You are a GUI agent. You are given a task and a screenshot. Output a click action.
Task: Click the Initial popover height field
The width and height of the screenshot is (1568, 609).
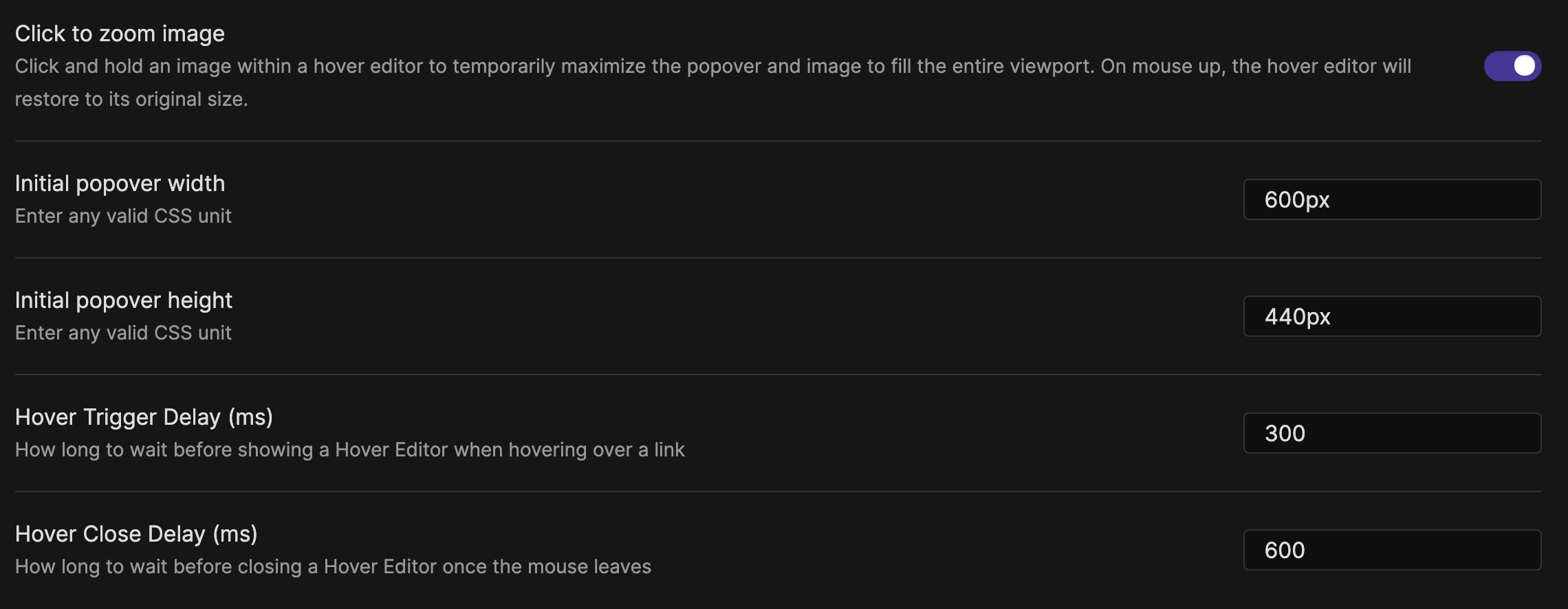1391,317
